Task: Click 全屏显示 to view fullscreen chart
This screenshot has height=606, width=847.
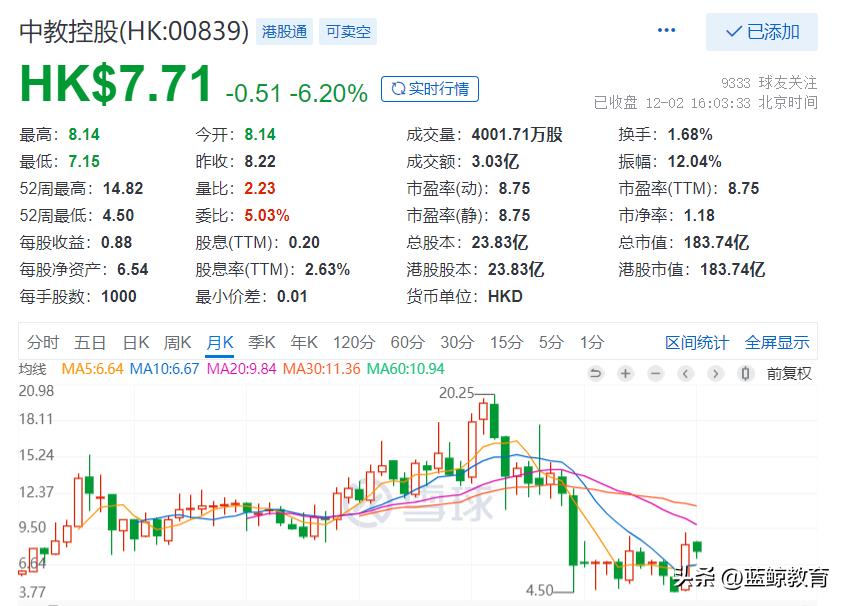Action: point(779,342)
